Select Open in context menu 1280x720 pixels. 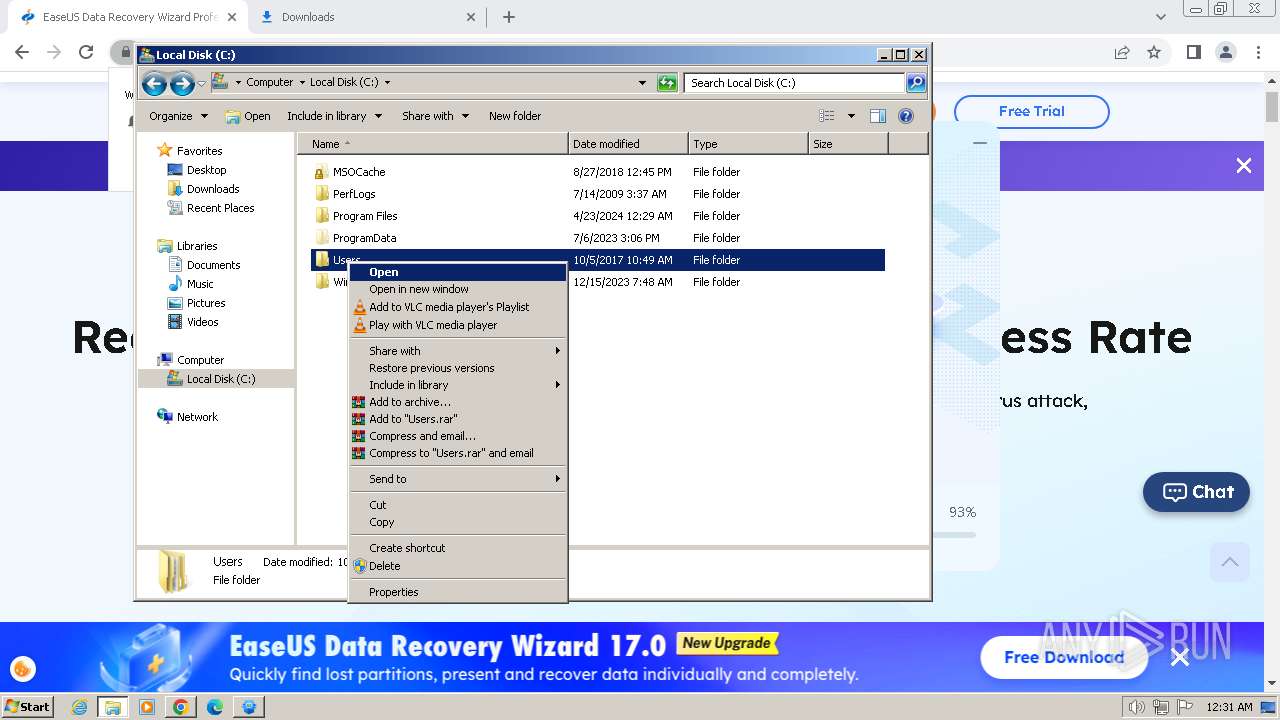pyautogui.click(x=457, y=272)
